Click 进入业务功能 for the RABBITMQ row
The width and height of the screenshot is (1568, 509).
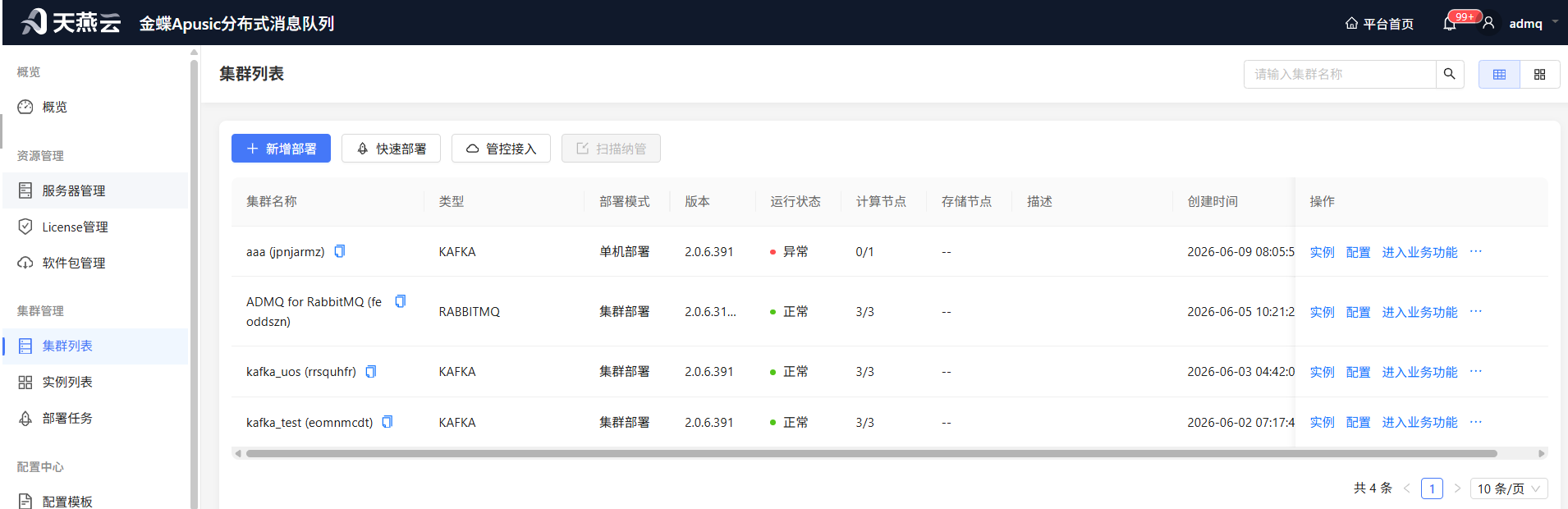pos(1419,312)
